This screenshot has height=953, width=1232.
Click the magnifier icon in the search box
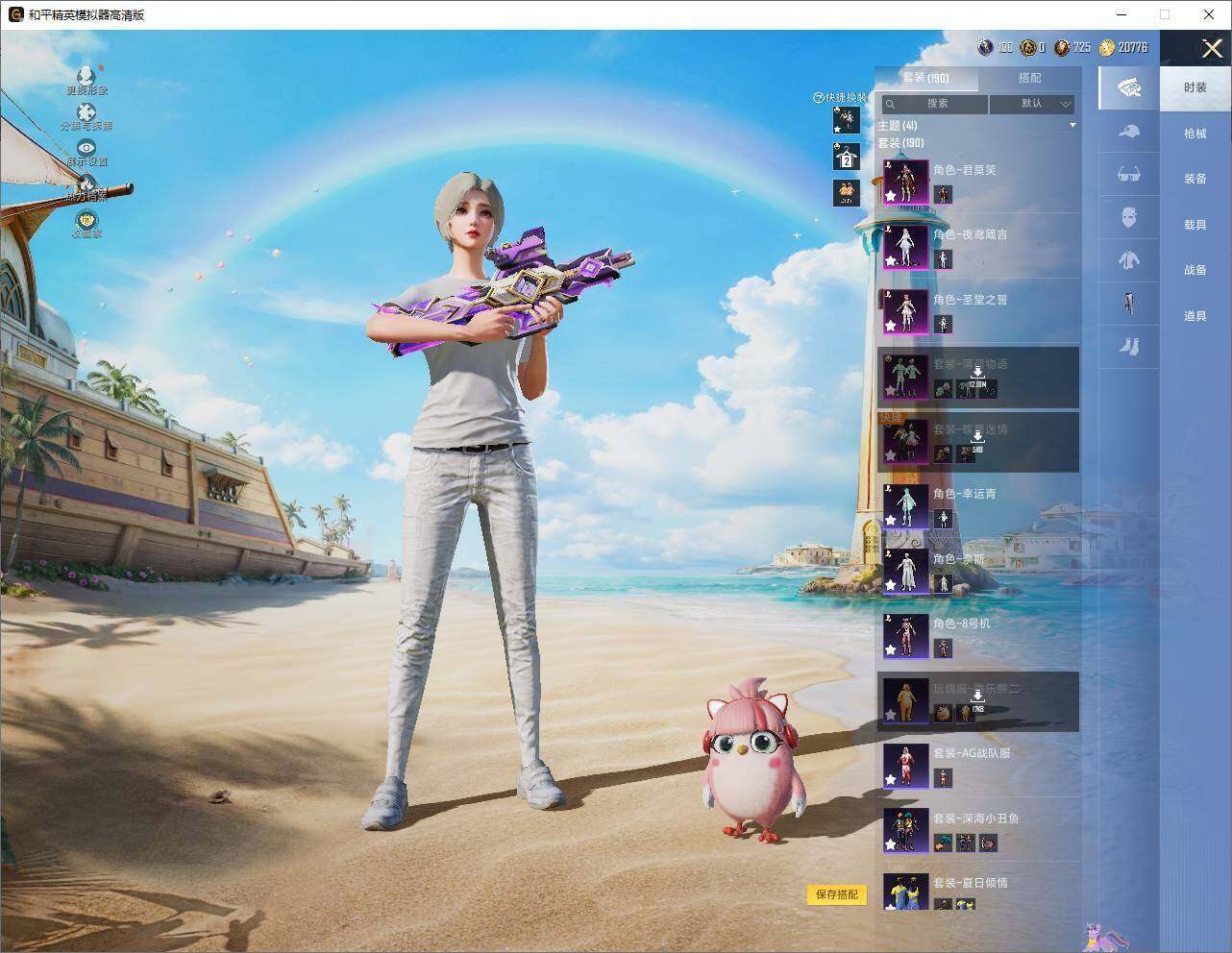891,104
